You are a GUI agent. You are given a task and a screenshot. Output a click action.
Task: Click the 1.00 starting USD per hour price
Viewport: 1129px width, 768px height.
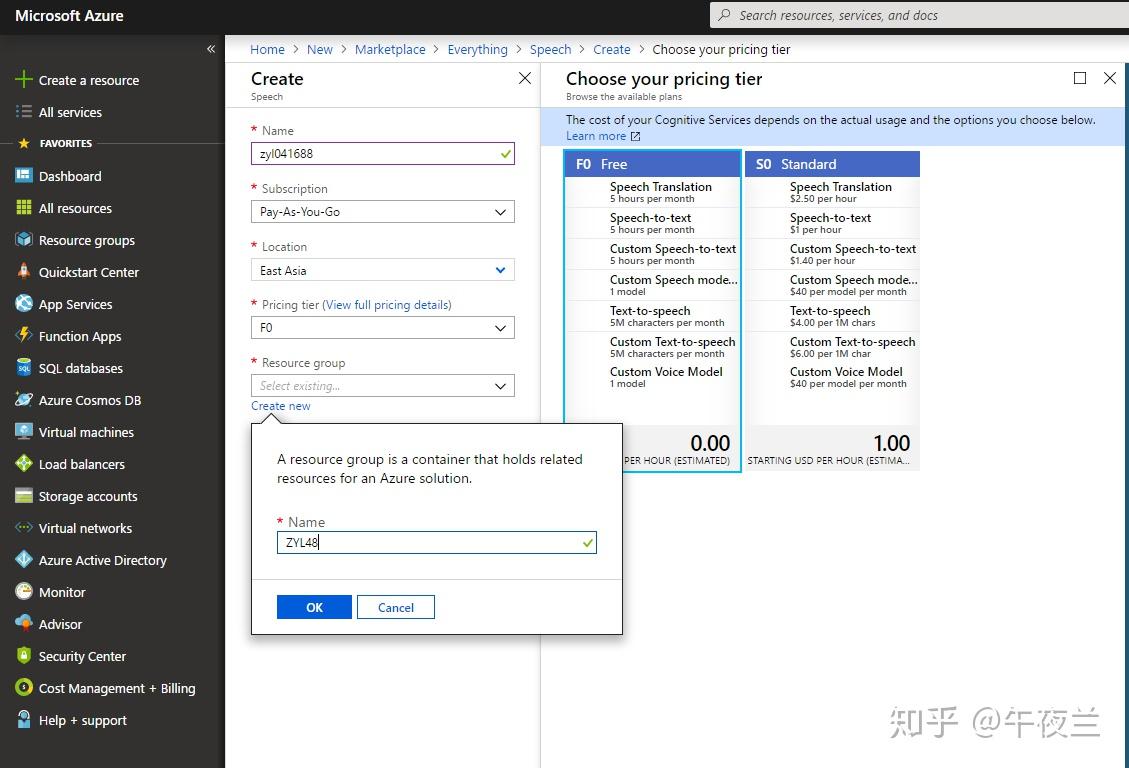tap(891, 443)
